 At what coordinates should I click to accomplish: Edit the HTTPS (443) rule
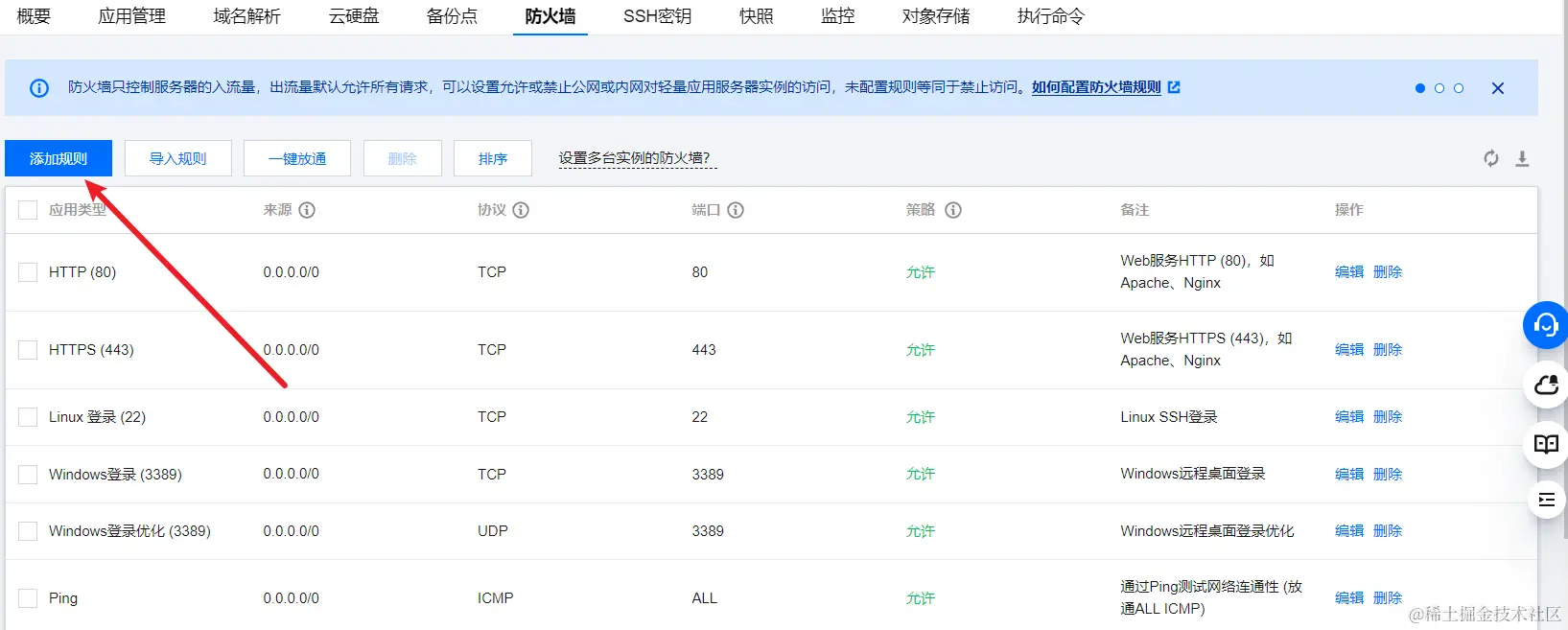click(1349, 350)
